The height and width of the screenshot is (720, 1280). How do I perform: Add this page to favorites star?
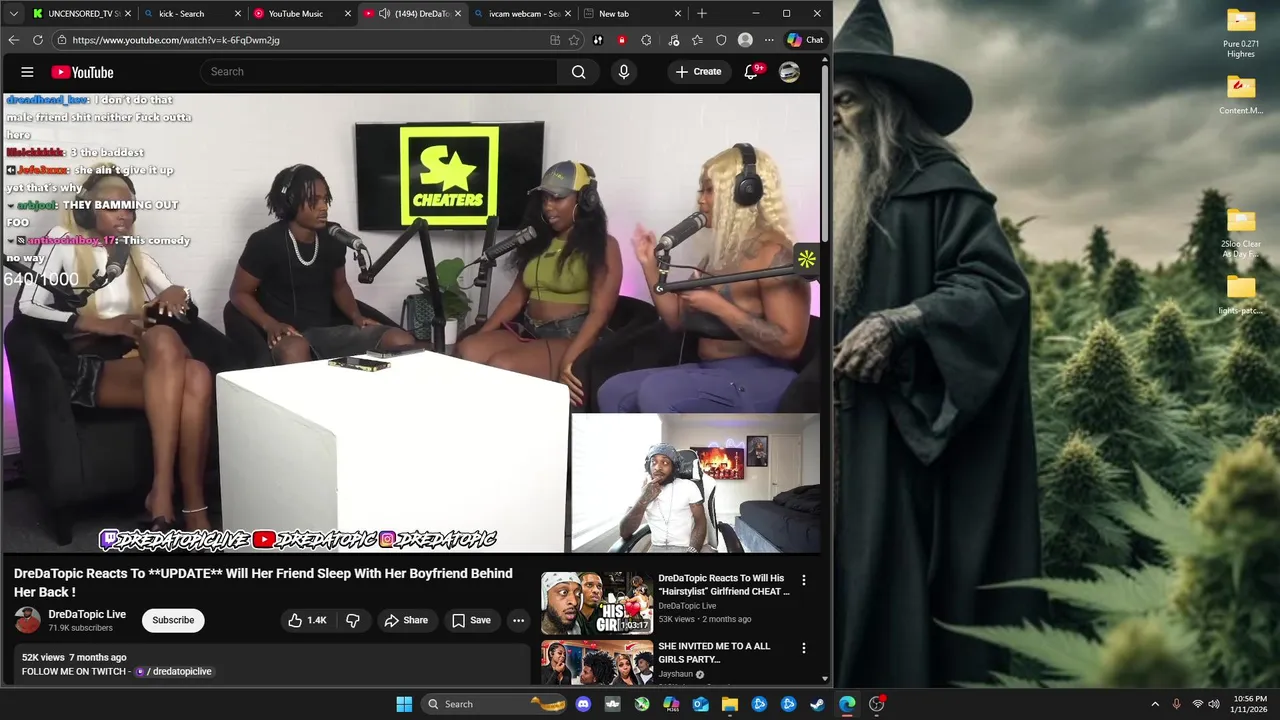[x=574, y=40]
